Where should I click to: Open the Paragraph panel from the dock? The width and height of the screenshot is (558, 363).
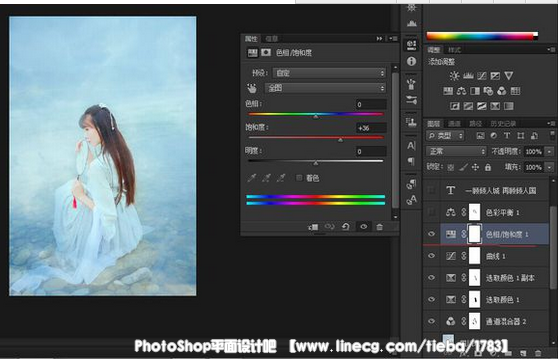[x=411, y=161]
